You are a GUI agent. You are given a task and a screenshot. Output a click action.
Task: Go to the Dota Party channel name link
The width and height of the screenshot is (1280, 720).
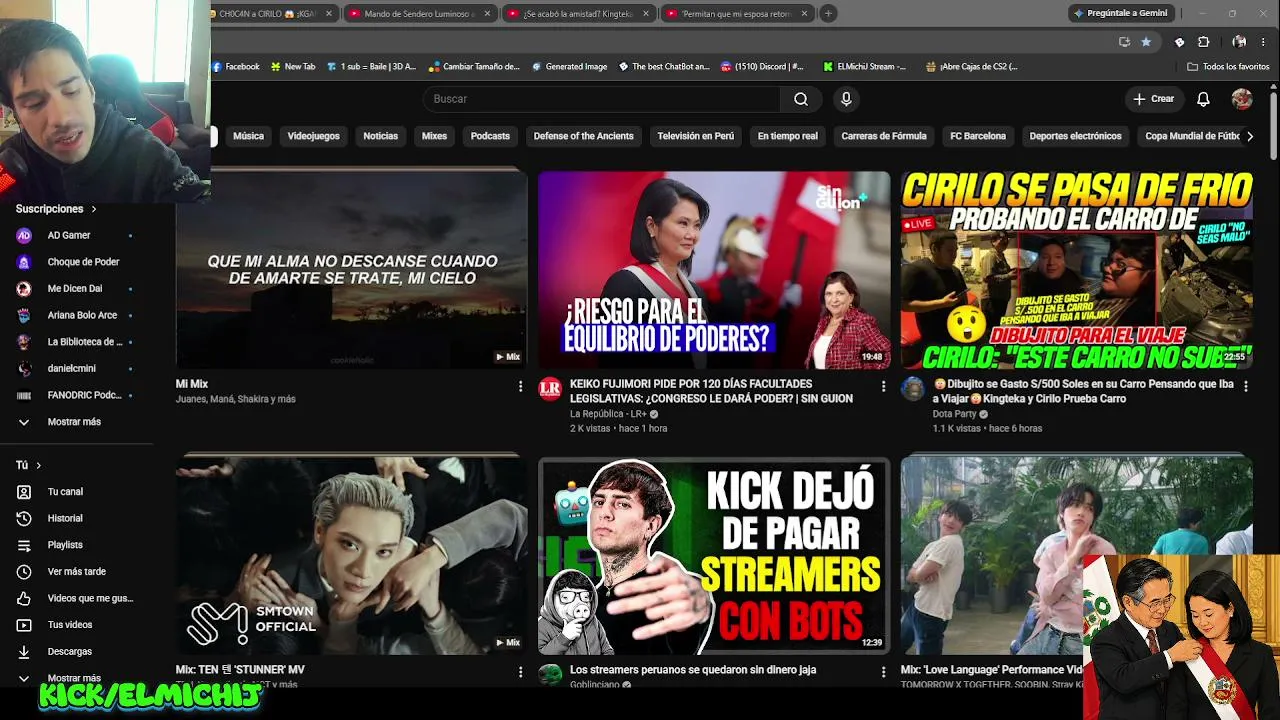954,414
